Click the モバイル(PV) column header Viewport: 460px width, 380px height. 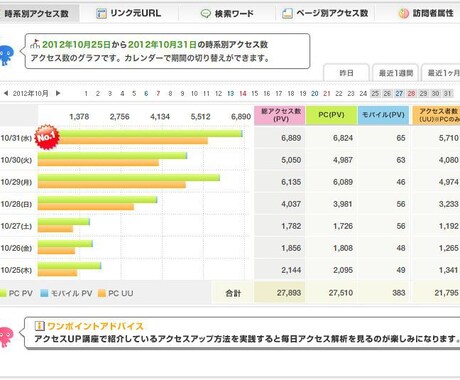point(383,115)
